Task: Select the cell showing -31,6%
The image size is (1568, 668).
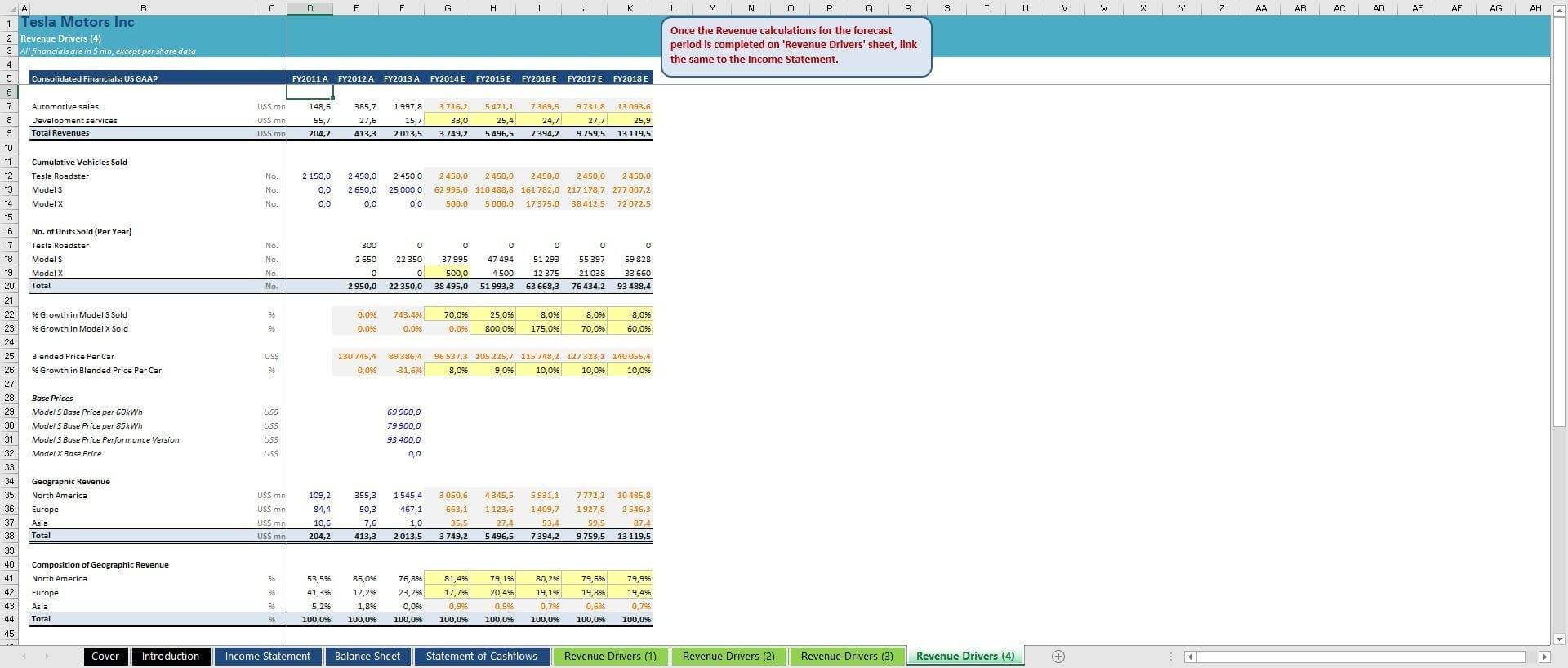Action: (402, 370)
